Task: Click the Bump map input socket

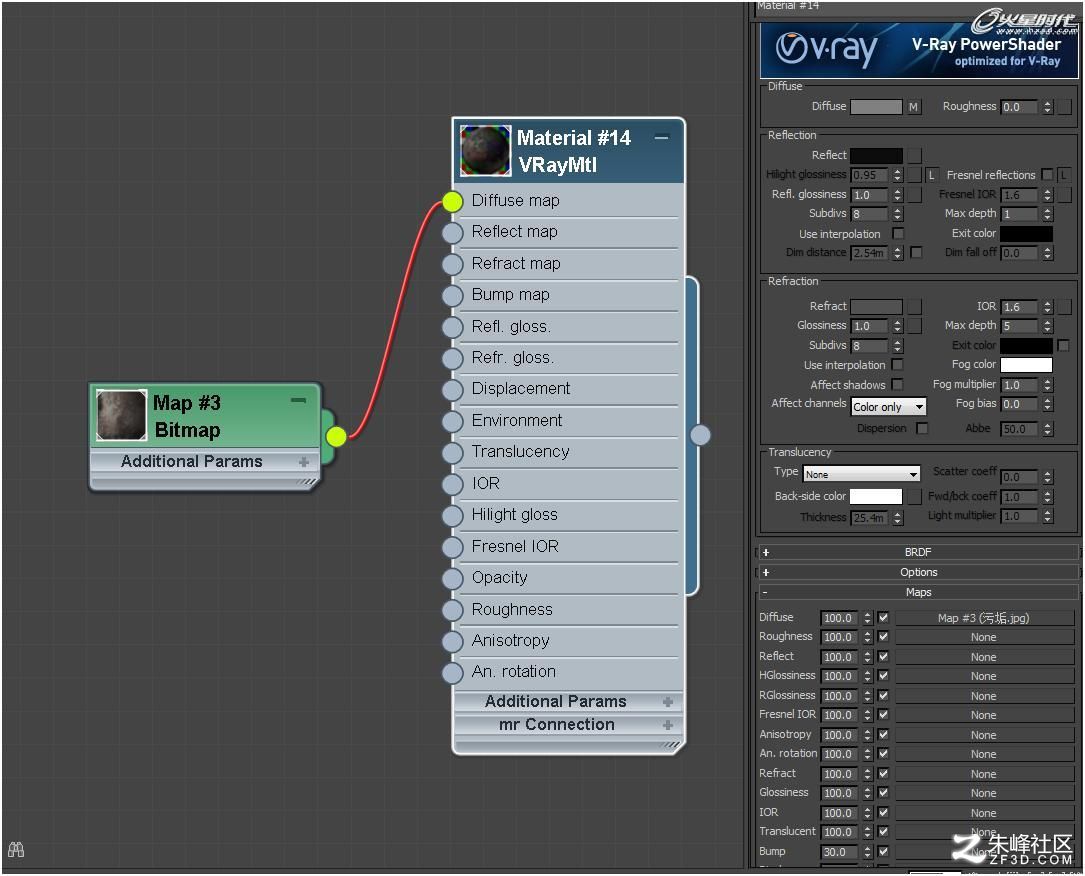Action: 453,295
